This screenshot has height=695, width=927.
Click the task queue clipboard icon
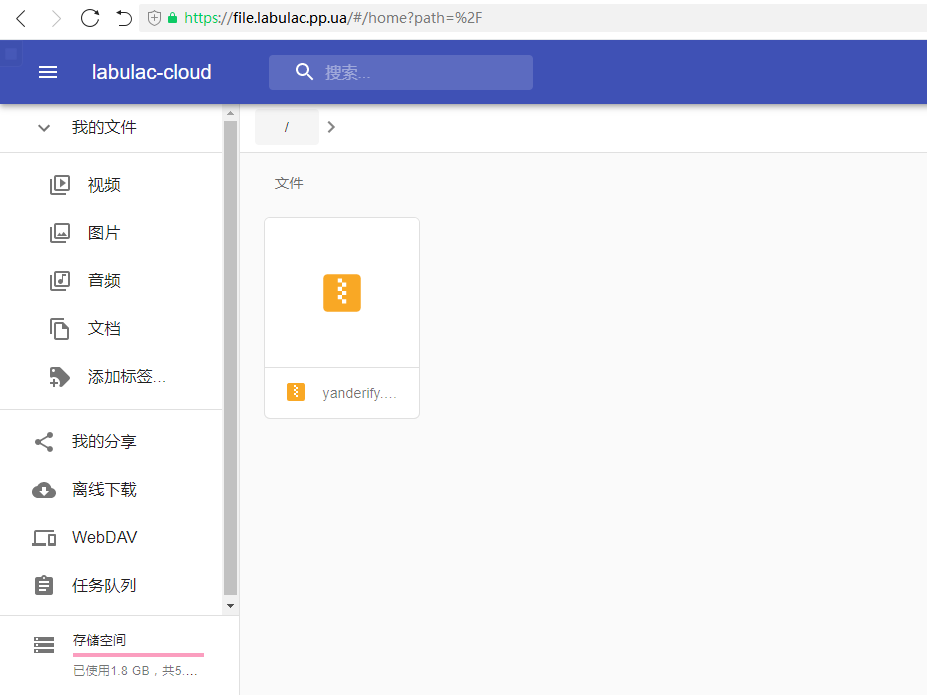click(44, 586)
